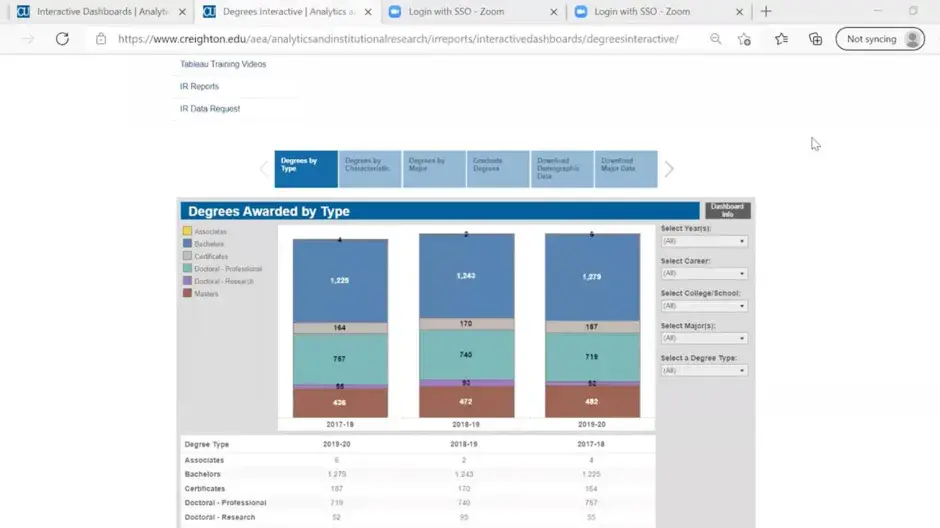The image size is (940, 528).
Task: Open the browser Favorites list icon
Action: coord(781,39)
